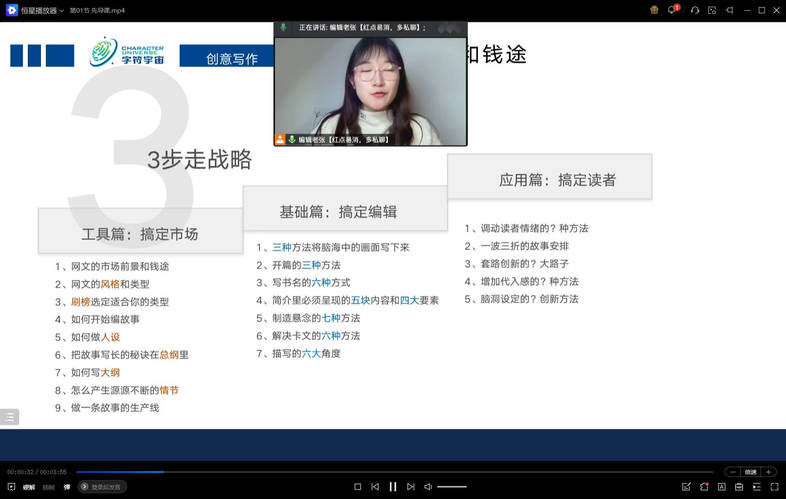Viewport: 786px width, 499px height.
Task: Click the gift box icon in title bar
Action: click(x=654, y=9)
